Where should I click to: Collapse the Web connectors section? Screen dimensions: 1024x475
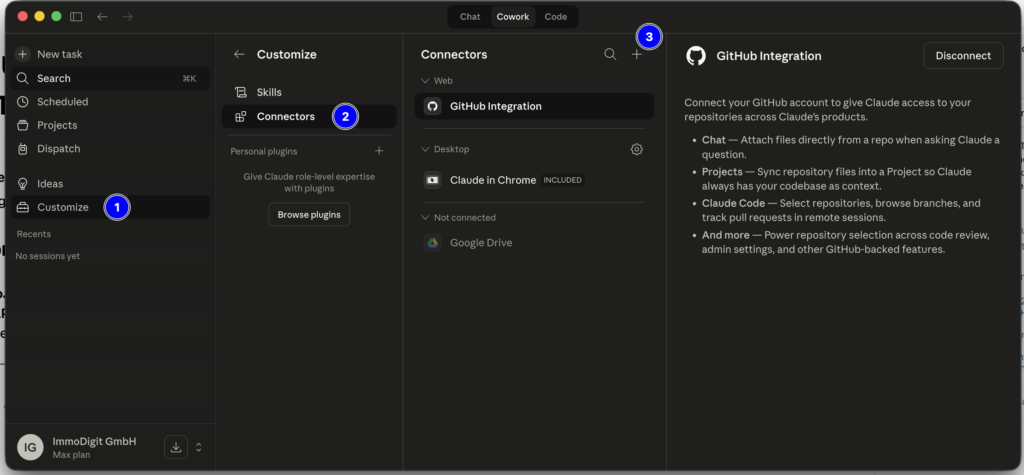click(x=425, y=81)
